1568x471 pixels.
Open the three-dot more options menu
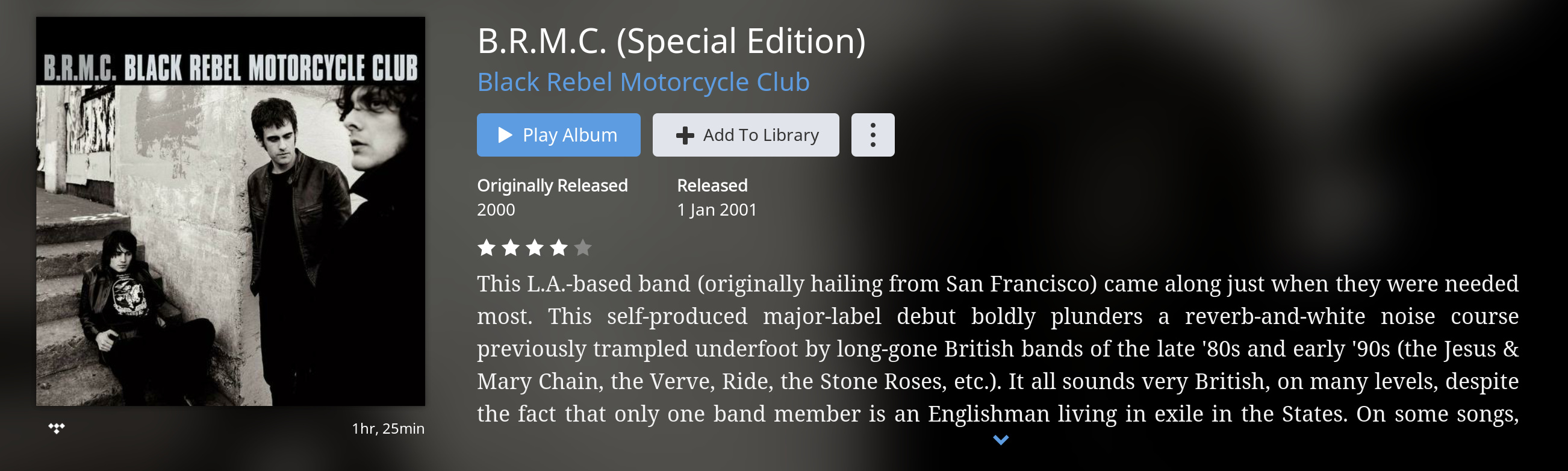(x=873, y=134)
